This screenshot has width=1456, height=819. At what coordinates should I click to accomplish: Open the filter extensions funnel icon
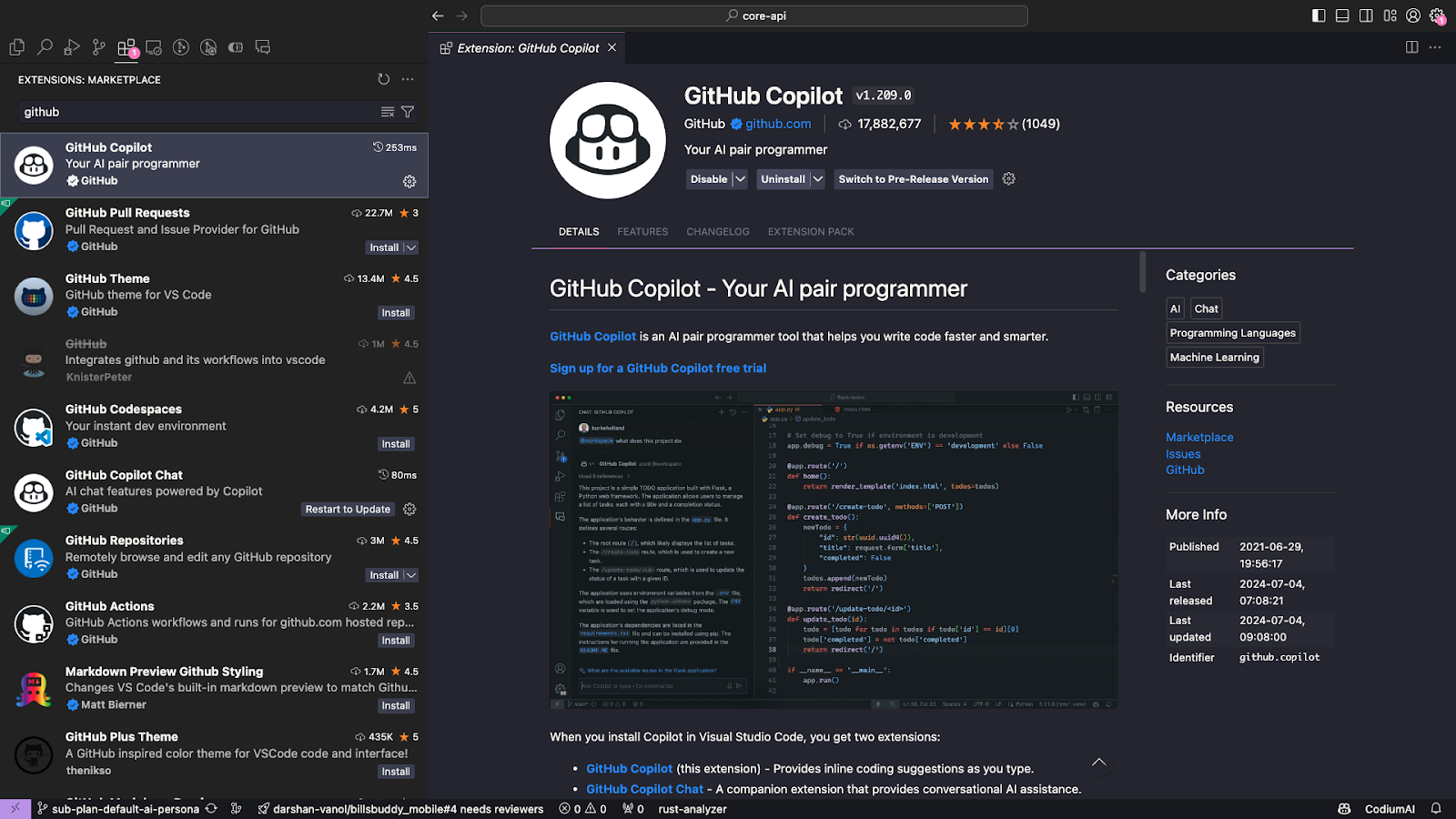click(x=408, y=112)
